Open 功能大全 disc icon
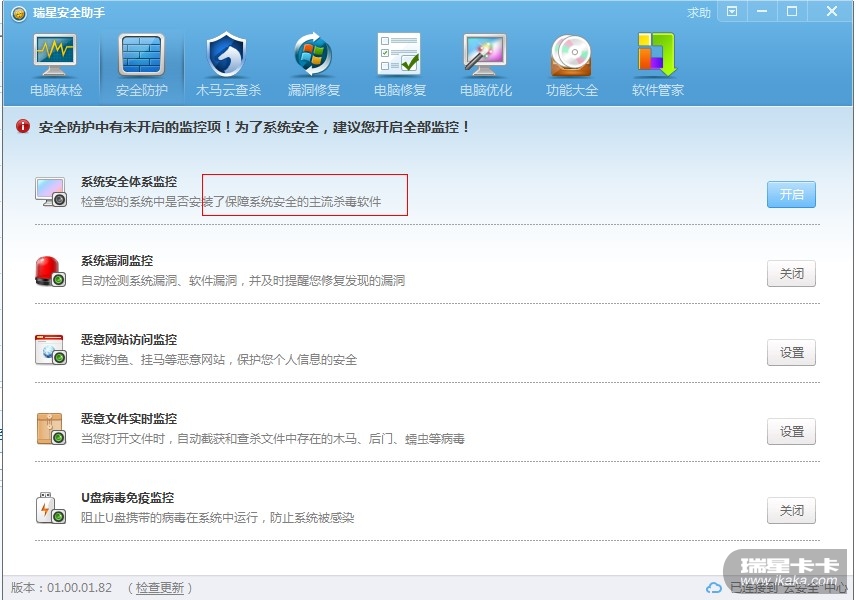856x600 pixels. pyautogui.click(x=571, y=55)
